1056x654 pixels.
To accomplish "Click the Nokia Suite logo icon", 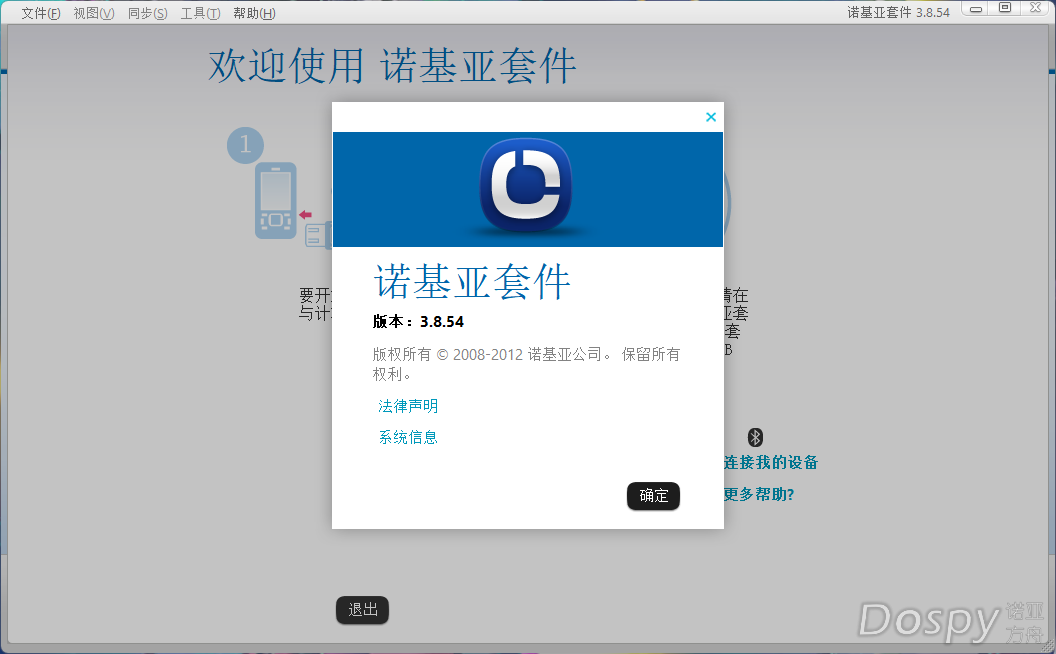I will click(x=526, y=187).
